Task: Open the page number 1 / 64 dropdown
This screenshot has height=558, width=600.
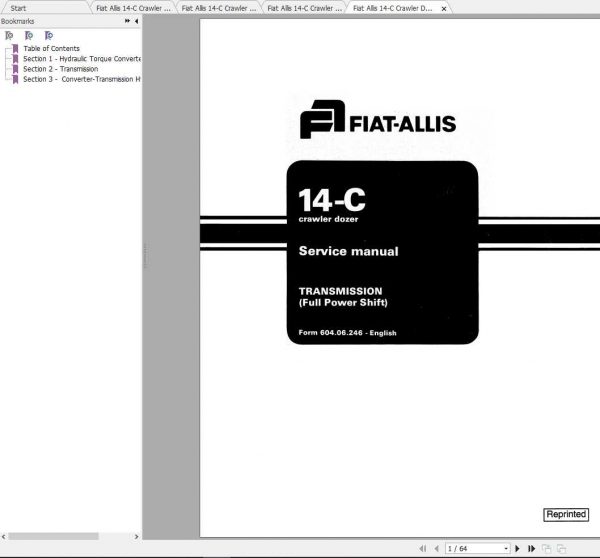Action: (x=506, y=548)
